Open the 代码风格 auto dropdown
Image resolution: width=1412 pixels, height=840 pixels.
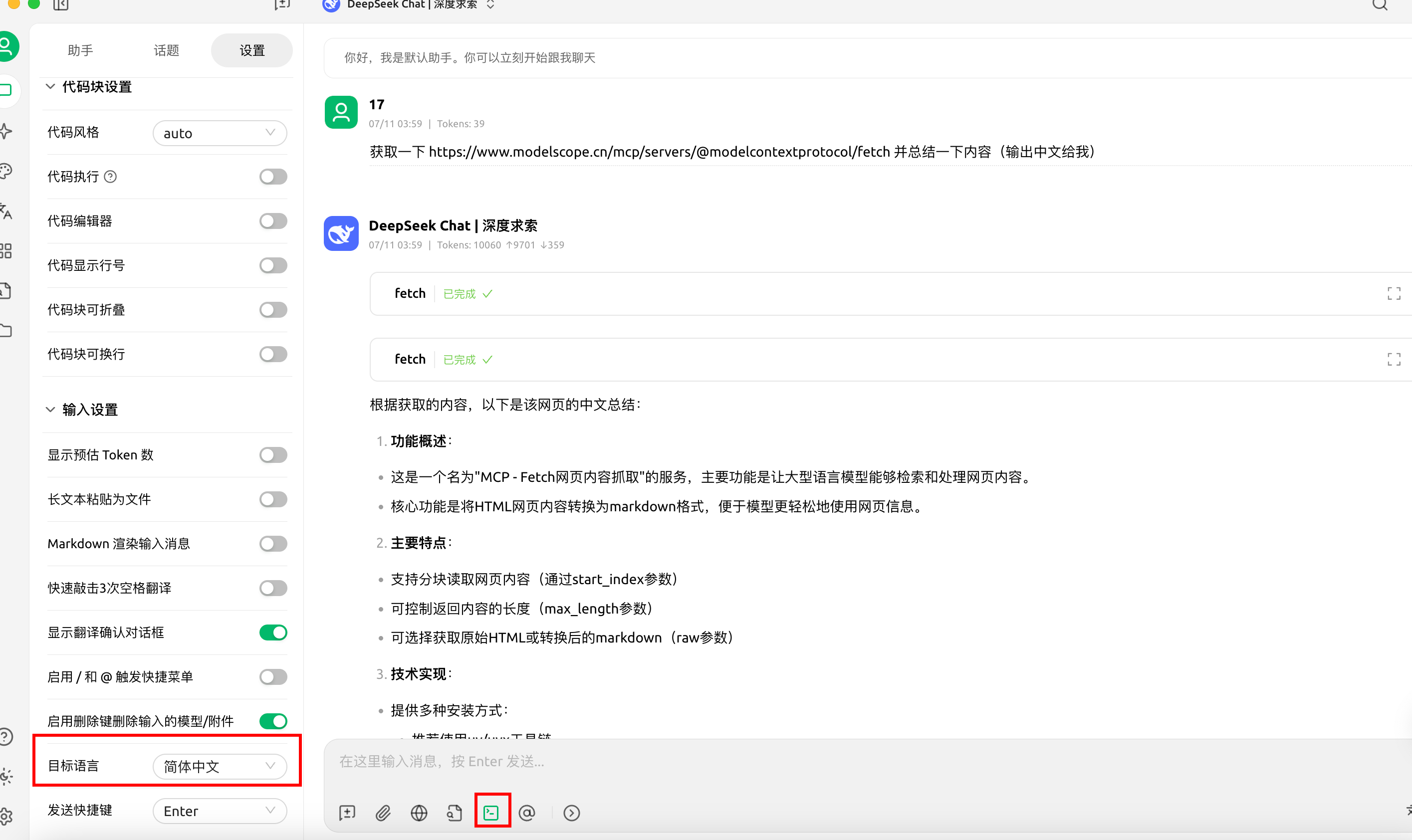point(220,133)
